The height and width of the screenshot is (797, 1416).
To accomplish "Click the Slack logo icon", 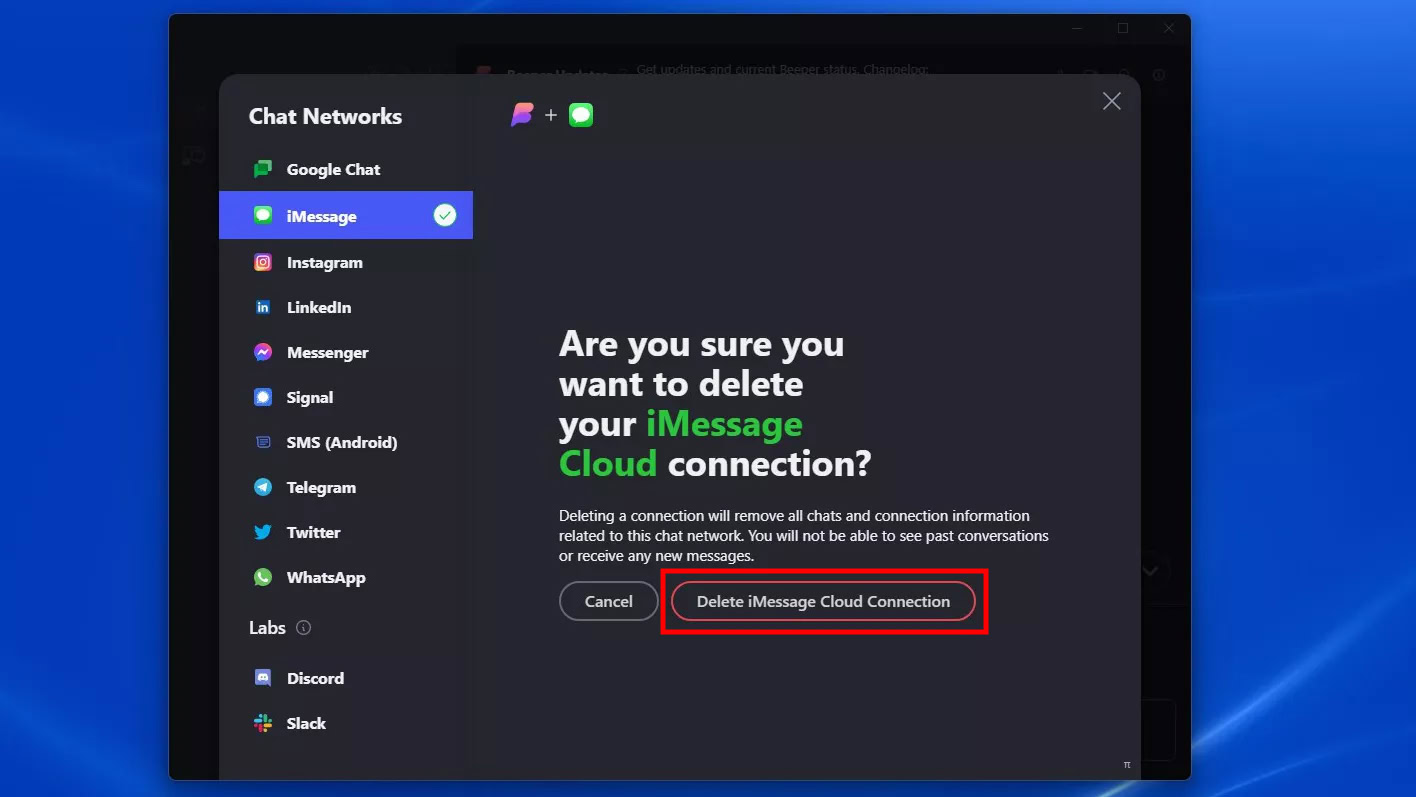I will click(x=263, y=723).
